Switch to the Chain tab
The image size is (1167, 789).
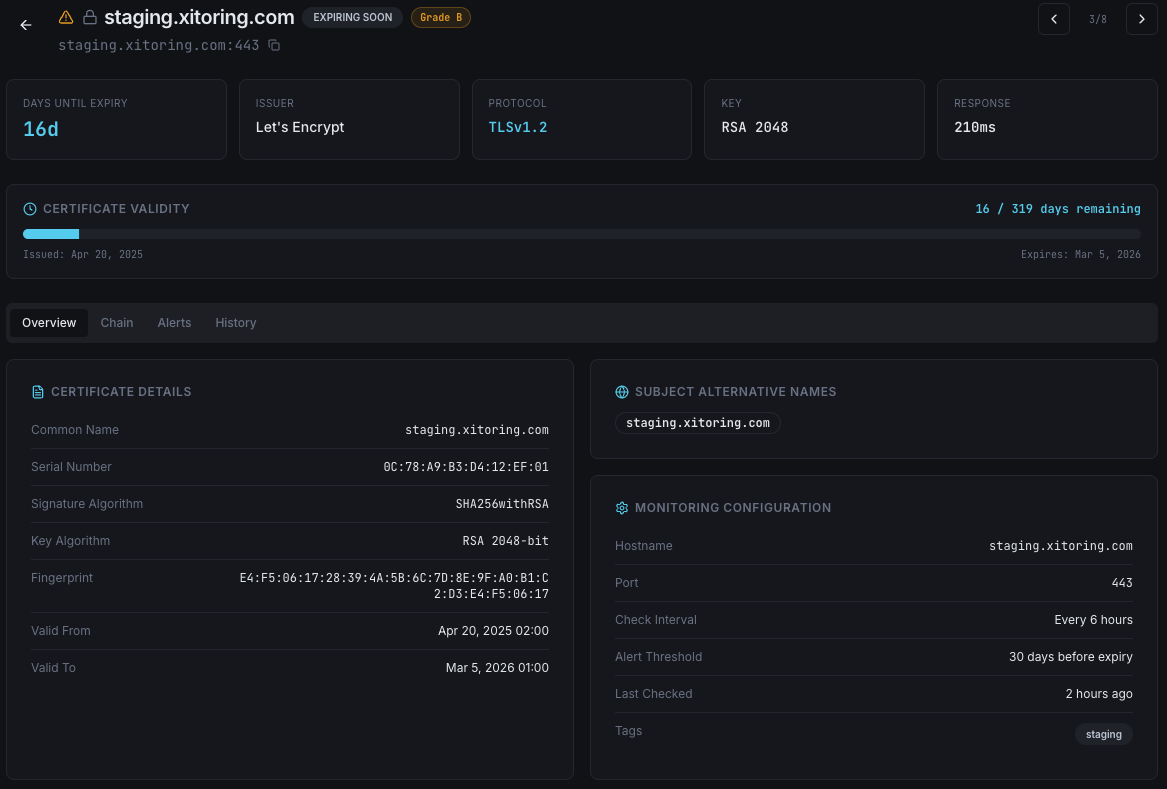(x=116, y=322)
